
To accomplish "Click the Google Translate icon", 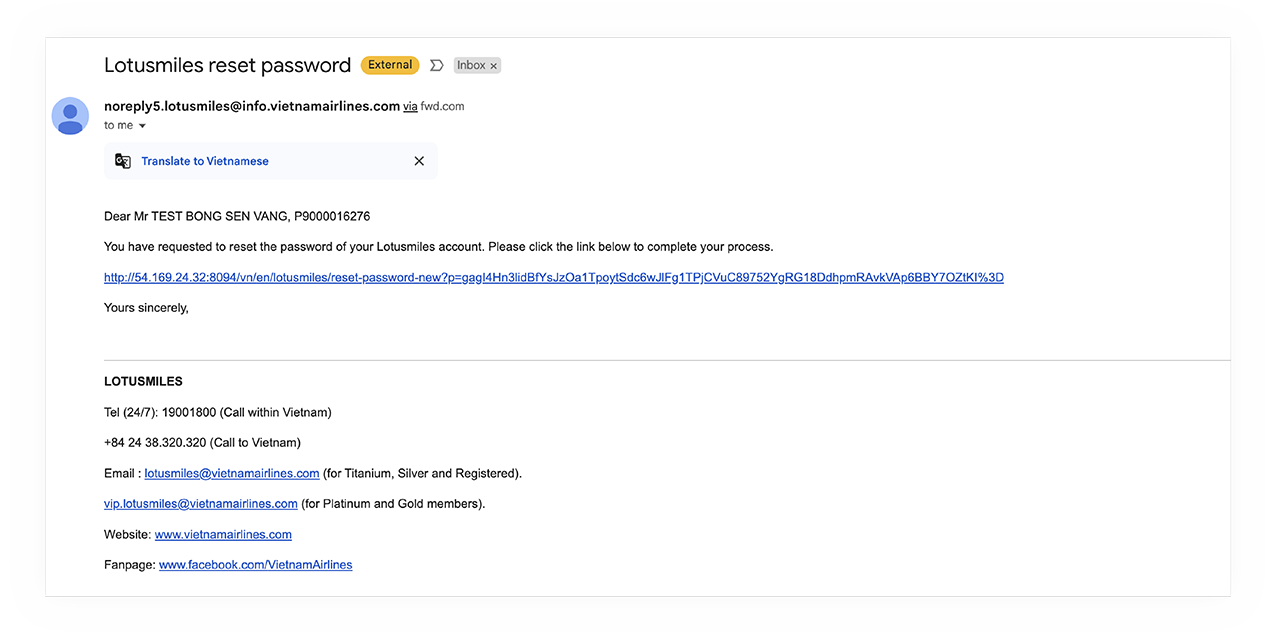I will [x=122, y=160].
